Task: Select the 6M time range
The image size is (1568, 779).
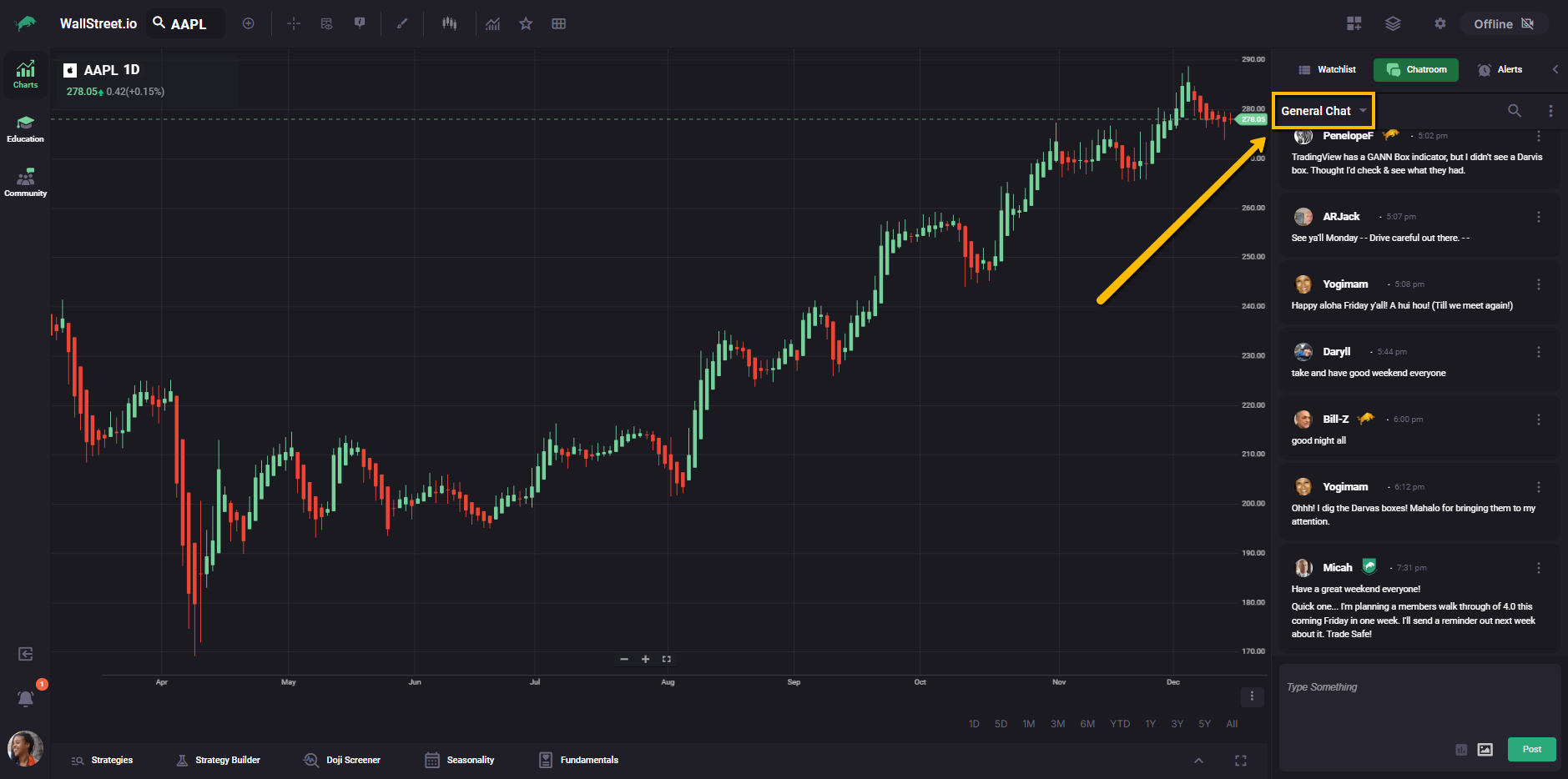Action: tap(1087, 724)
